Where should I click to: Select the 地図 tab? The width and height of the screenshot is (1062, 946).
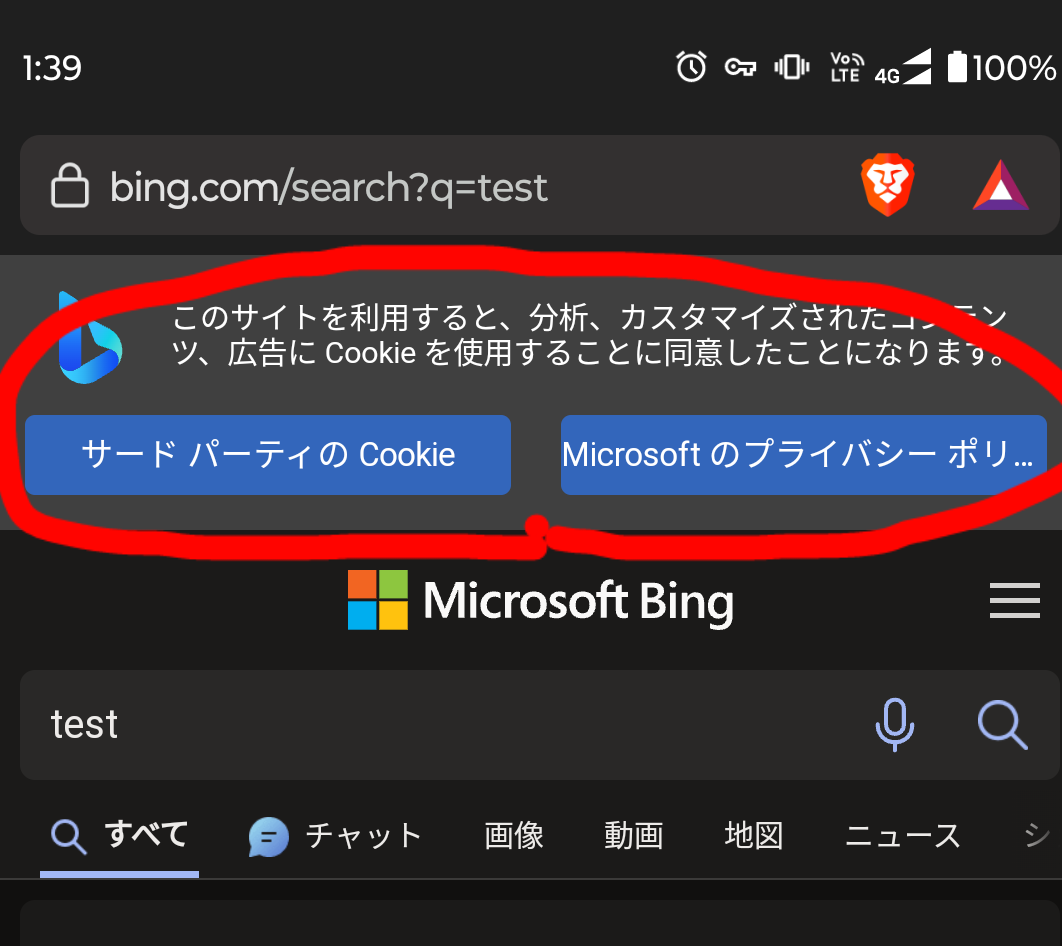pyautogui.click(x=753, y=836)
